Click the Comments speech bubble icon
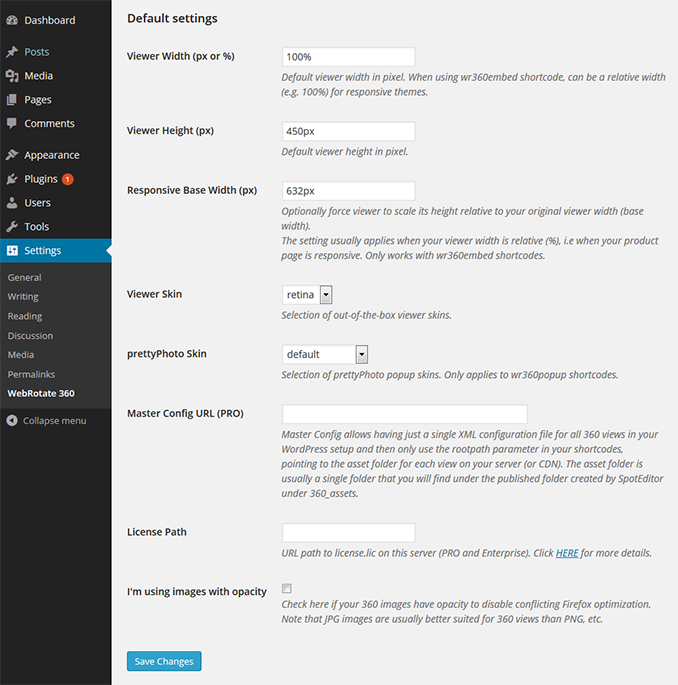The height and width of the screenshot is (685, 678). [x=12, y=124]
